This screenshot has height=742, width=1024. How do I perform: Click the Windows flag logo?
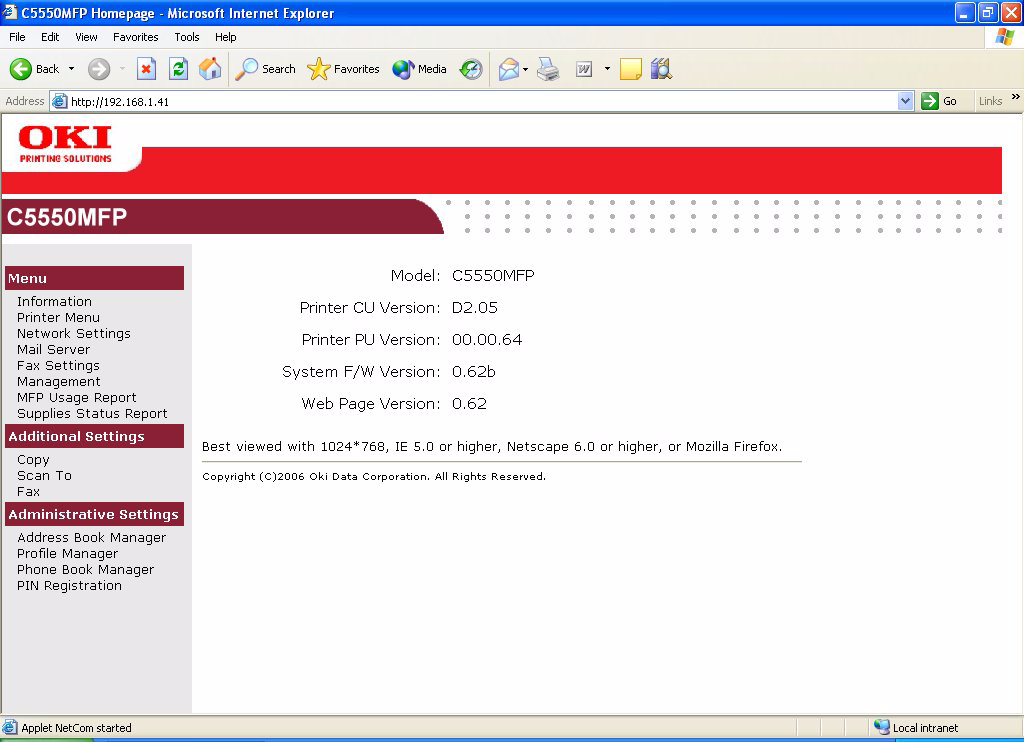pyautogui.click(x=1004, y=37)
